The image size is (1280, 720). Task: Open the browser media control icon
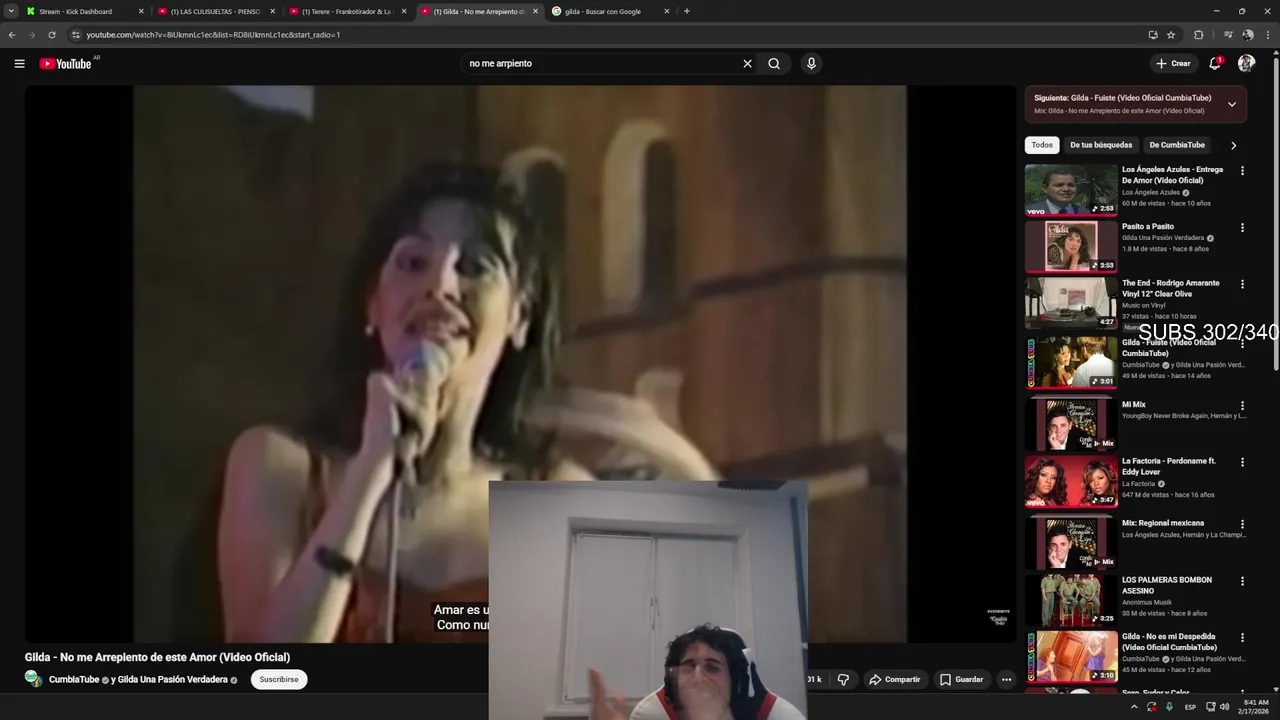point(1228,34)
